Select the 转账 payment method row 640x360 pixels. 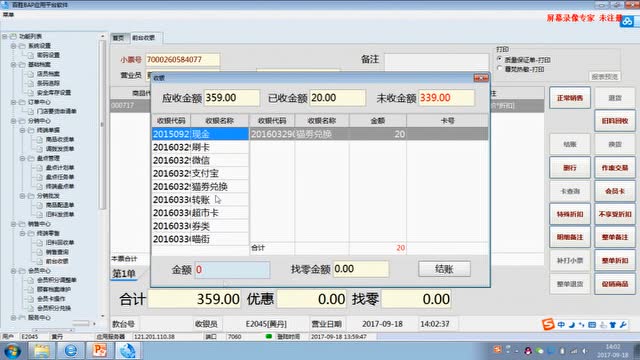[x=200, y=200]
